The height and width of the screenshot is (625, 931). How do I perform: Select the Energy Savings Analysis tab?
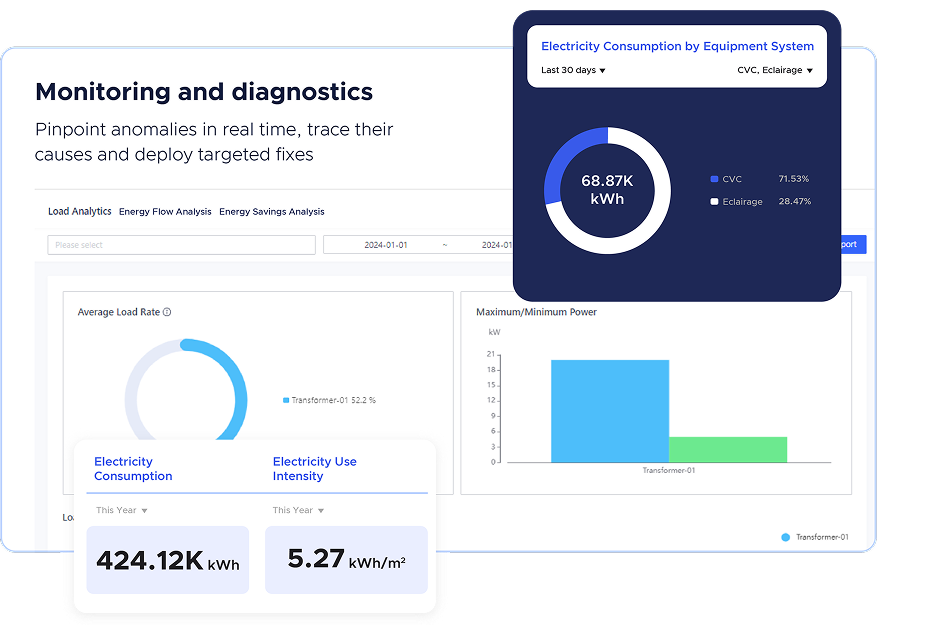tap(271, 212)
